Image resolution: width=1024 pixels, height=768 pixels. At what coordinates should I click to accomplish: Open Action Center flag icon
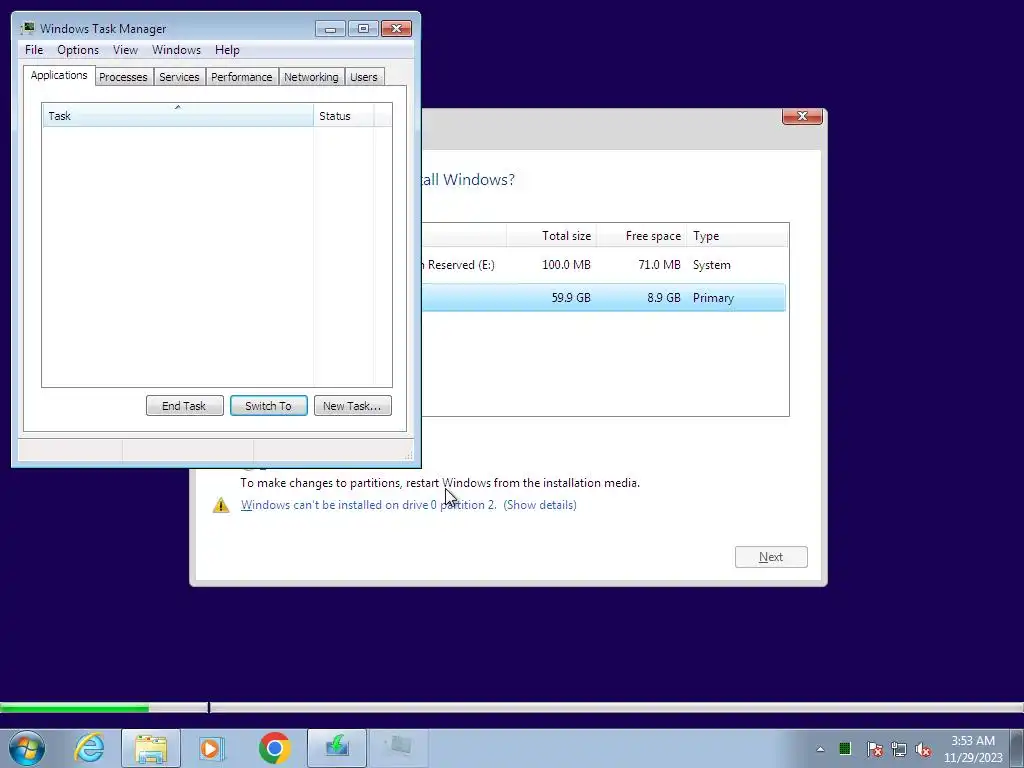coord(874,749)
